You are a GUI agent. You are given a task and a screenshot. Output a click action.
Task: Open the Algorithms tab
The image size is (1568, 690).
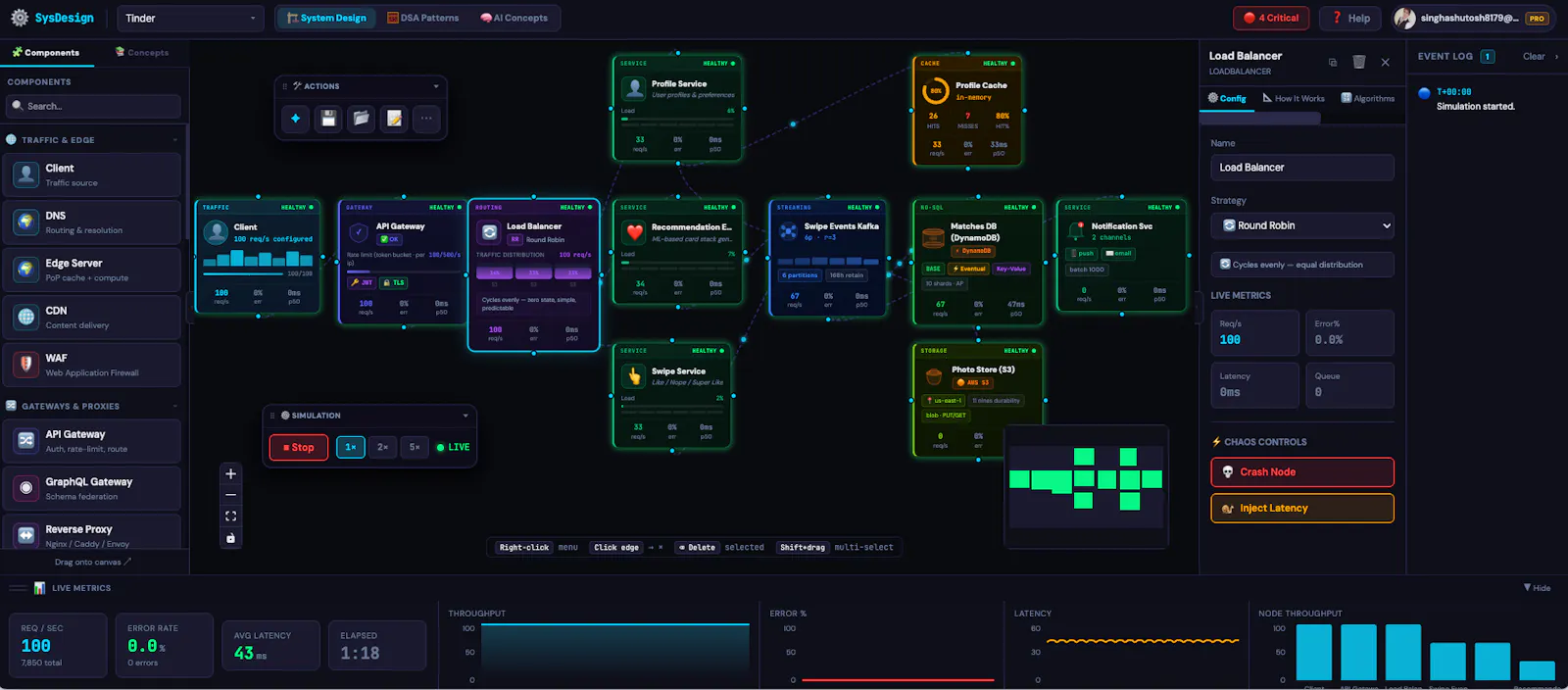click(x=1367, y=98)
